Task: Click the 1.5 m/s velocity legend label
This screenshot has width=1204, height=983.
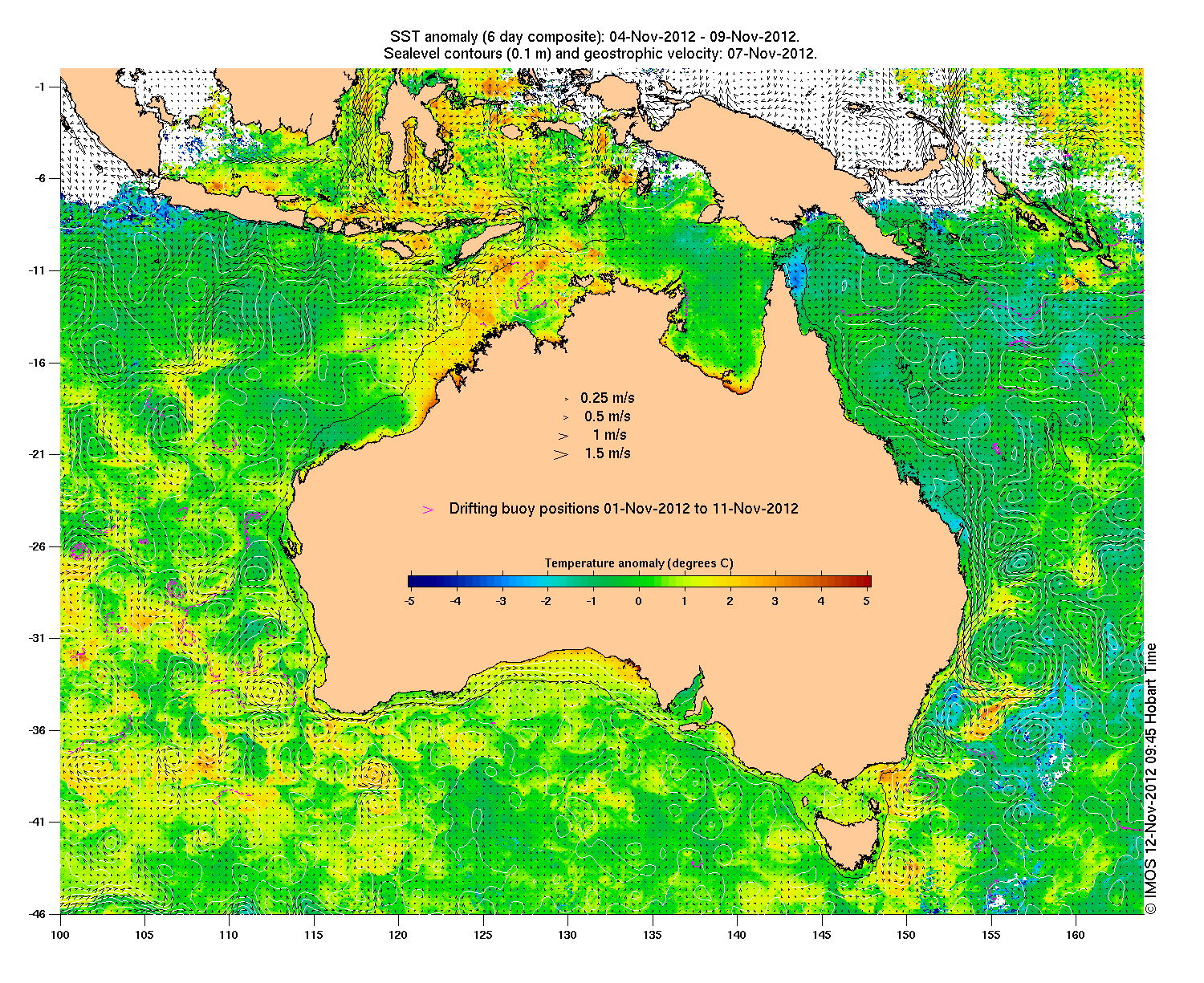Action: coord(608,453)
